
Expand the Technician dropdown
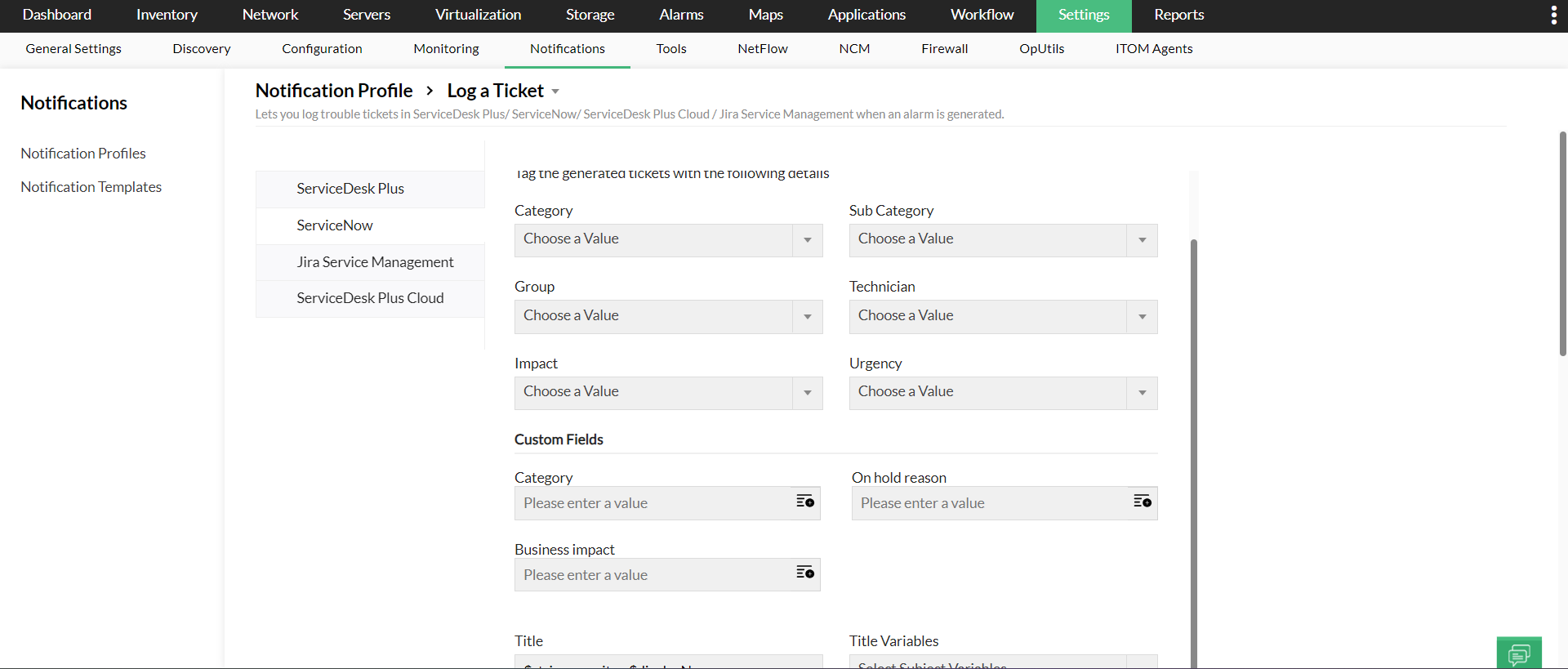click(x=1003, y=317)
